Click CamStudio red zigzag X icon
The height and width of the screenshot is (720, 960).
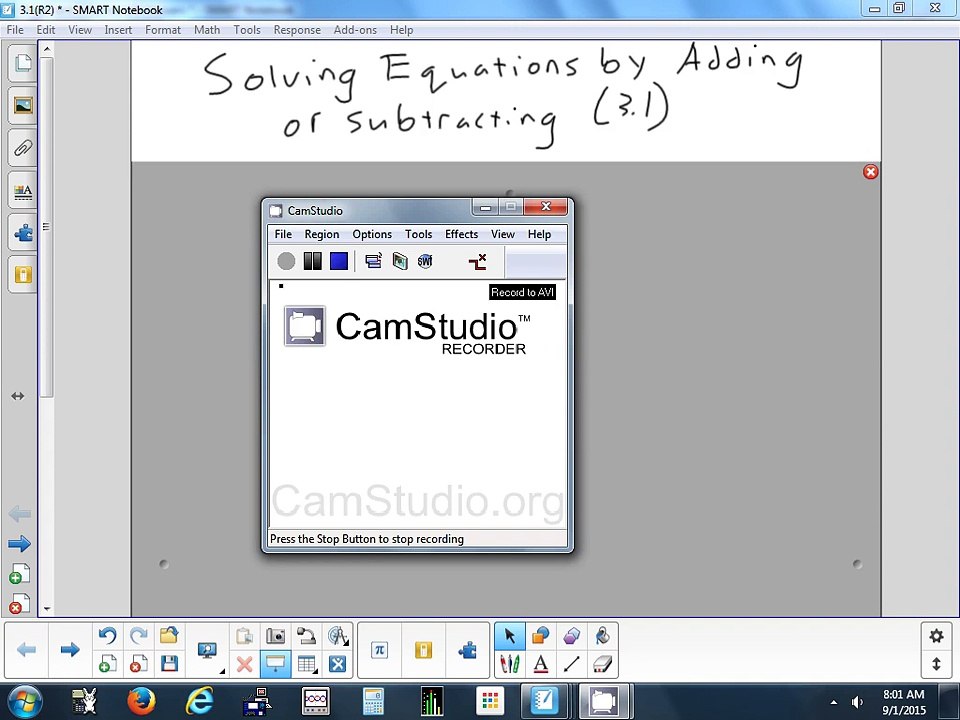[x=478, y=261]
